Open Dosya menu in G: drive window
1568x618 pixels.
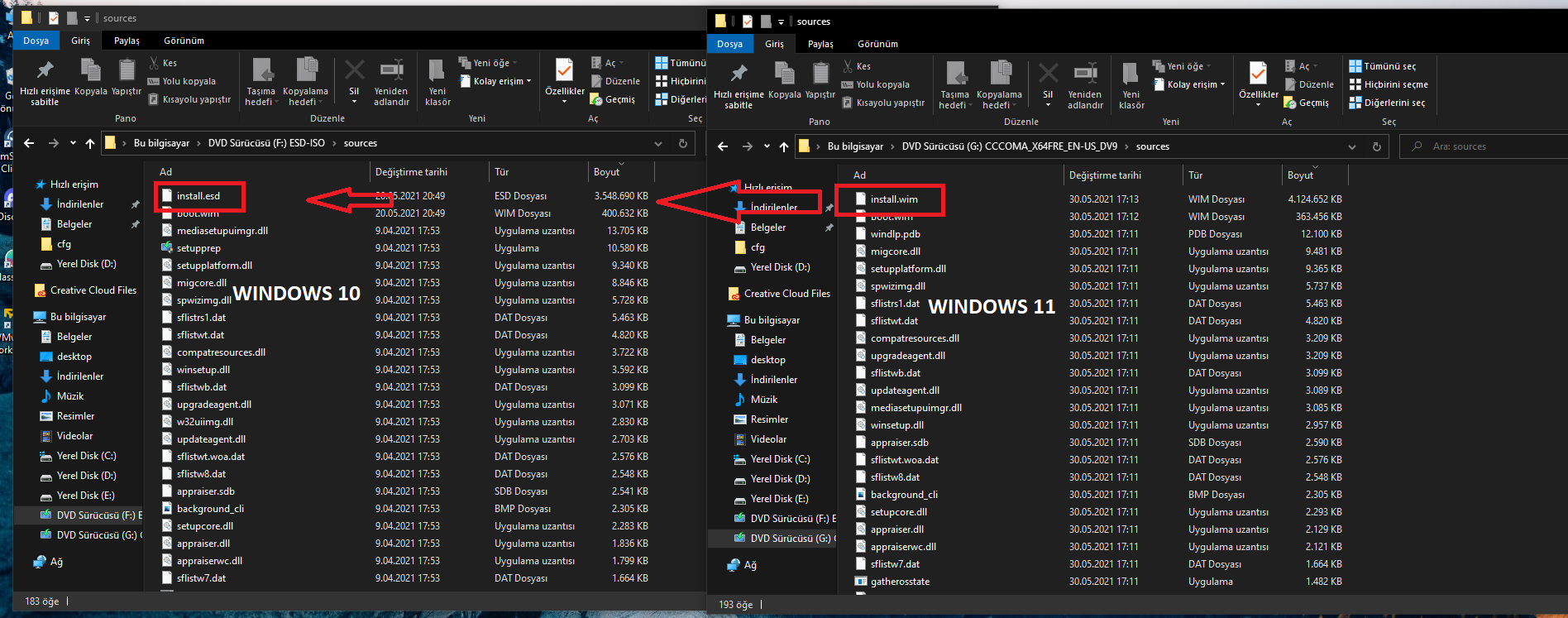(729, 44)
